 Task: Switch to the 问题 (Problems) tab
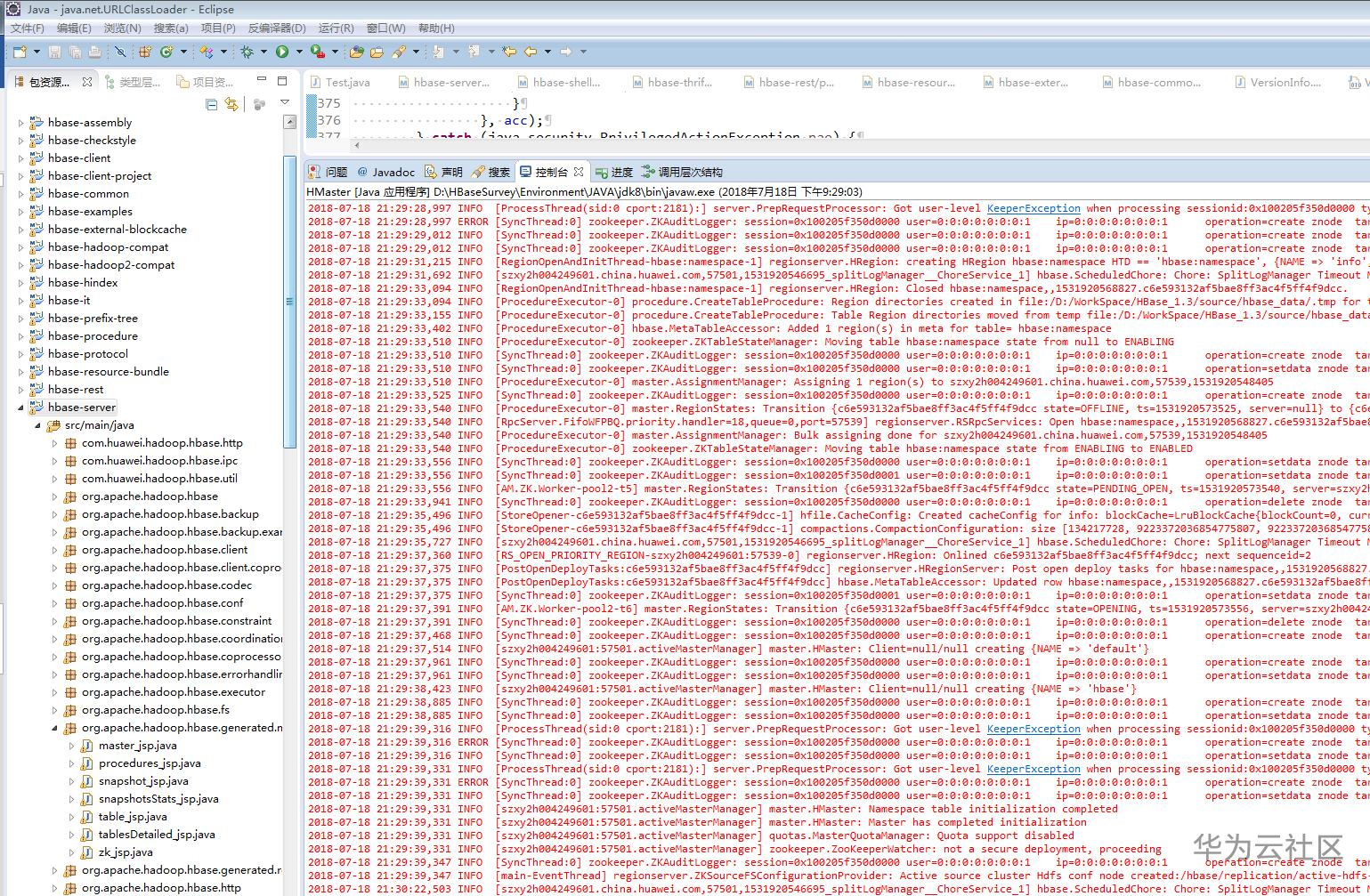pos(328,172)
